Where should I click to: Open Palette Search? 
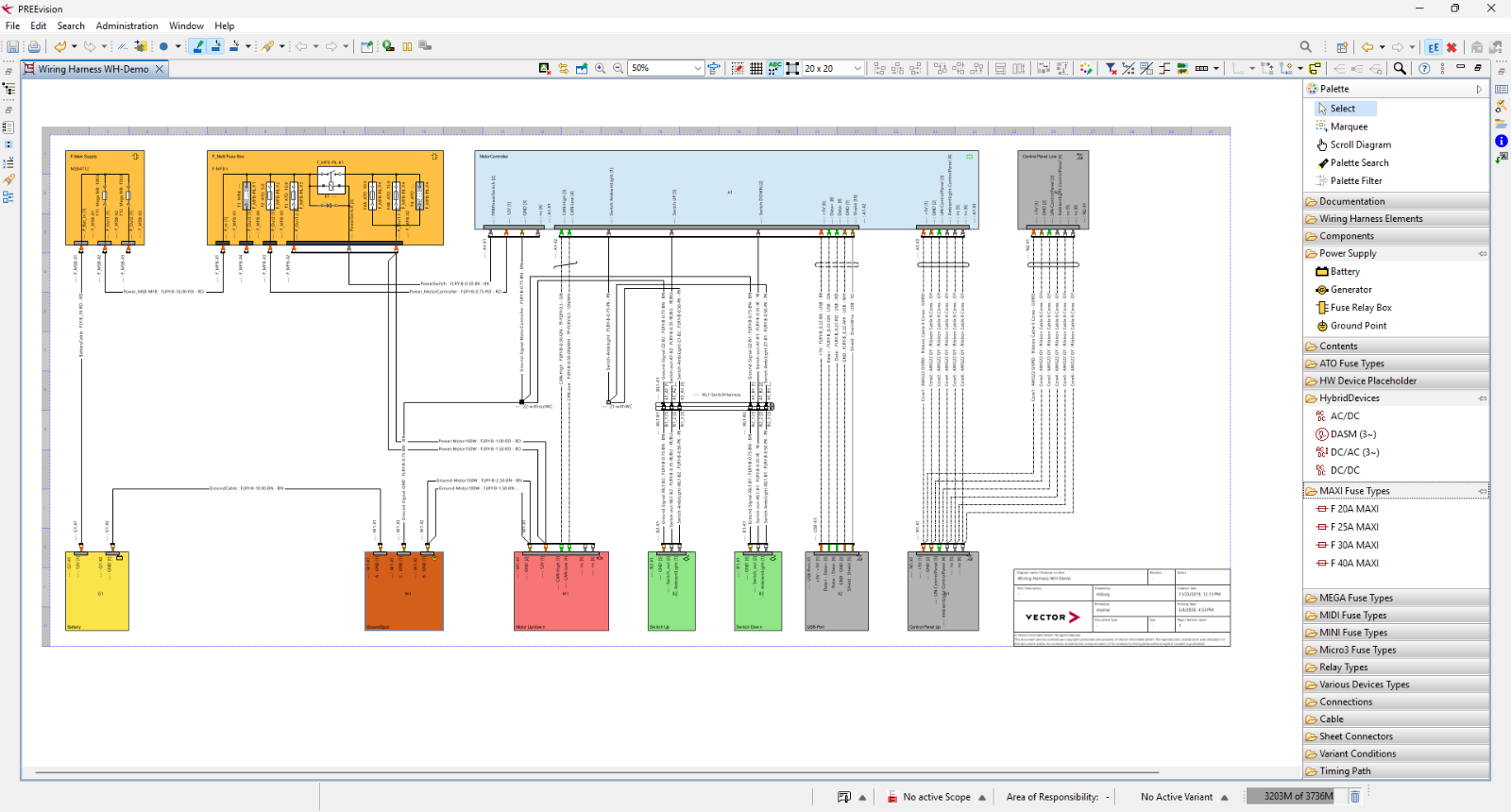pyautogui.click(x=1359, y=162)
